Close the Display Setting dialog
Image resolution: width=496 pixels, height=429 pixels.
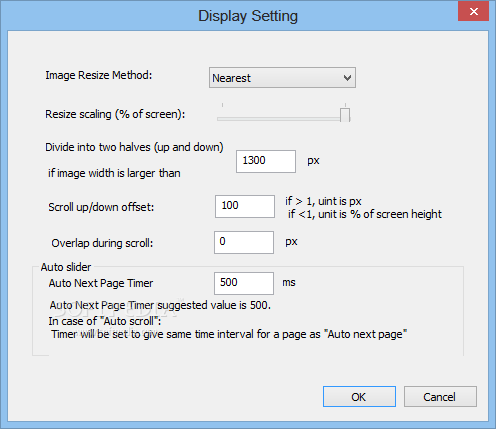473,12
